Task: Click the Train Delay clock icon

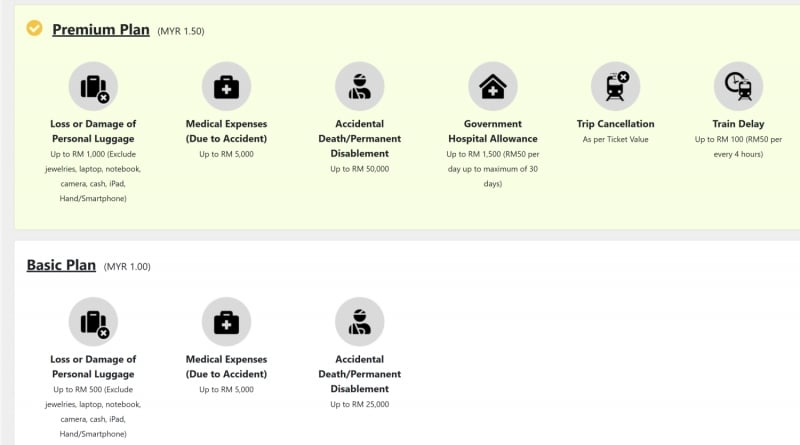Action: (x=738, y=87)
